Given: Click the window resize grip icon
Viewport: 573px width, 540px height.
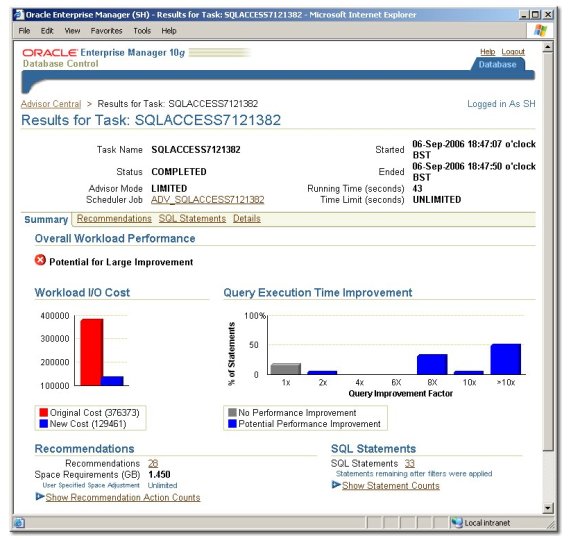Looking at the screenshot, I should [550, 524].
